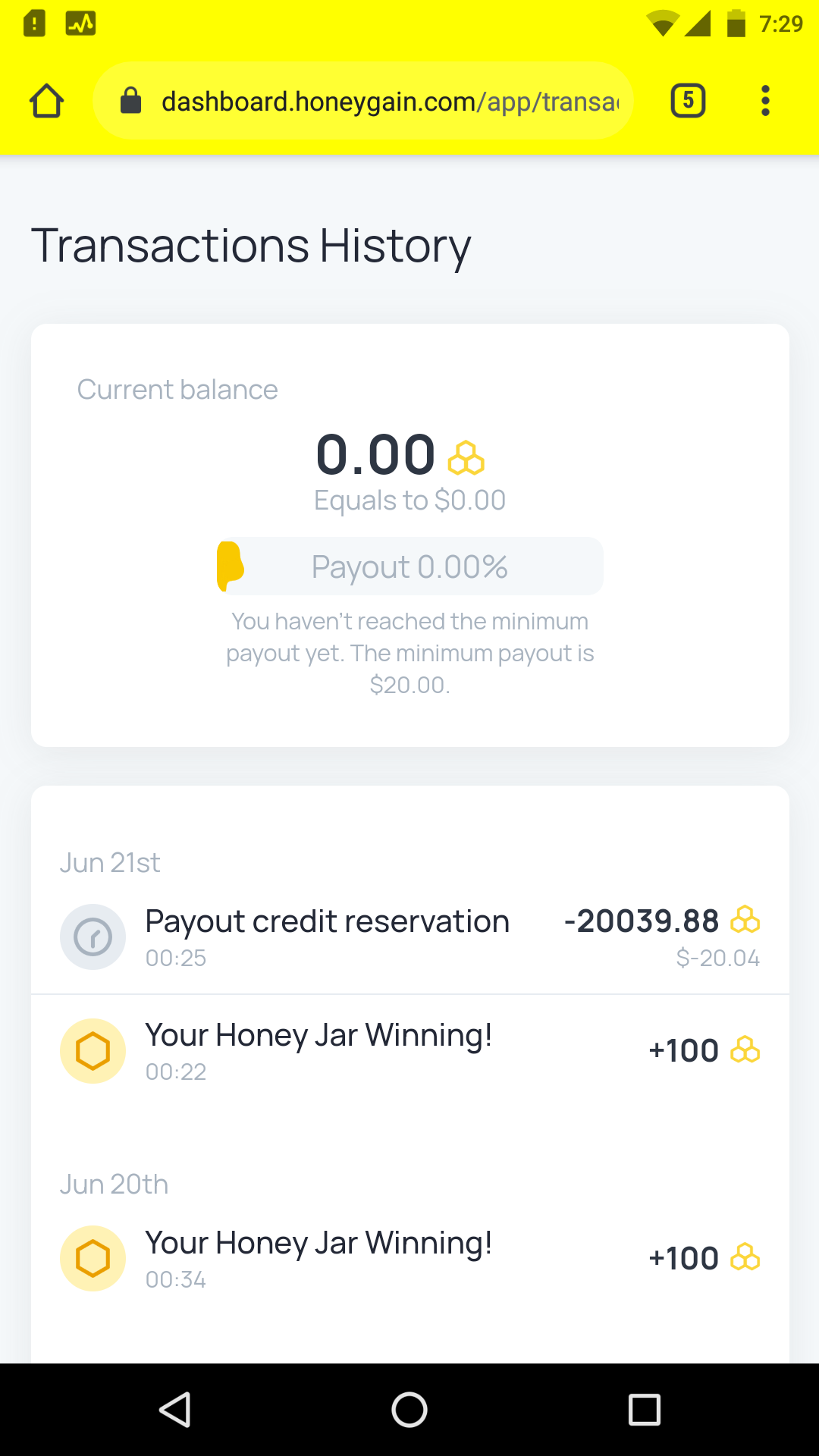Tap the Jun 20th Honey Jar hexagon icon
Image resolution: width=819 pixels, height=1456 pixels.
tap(93, 1258)
